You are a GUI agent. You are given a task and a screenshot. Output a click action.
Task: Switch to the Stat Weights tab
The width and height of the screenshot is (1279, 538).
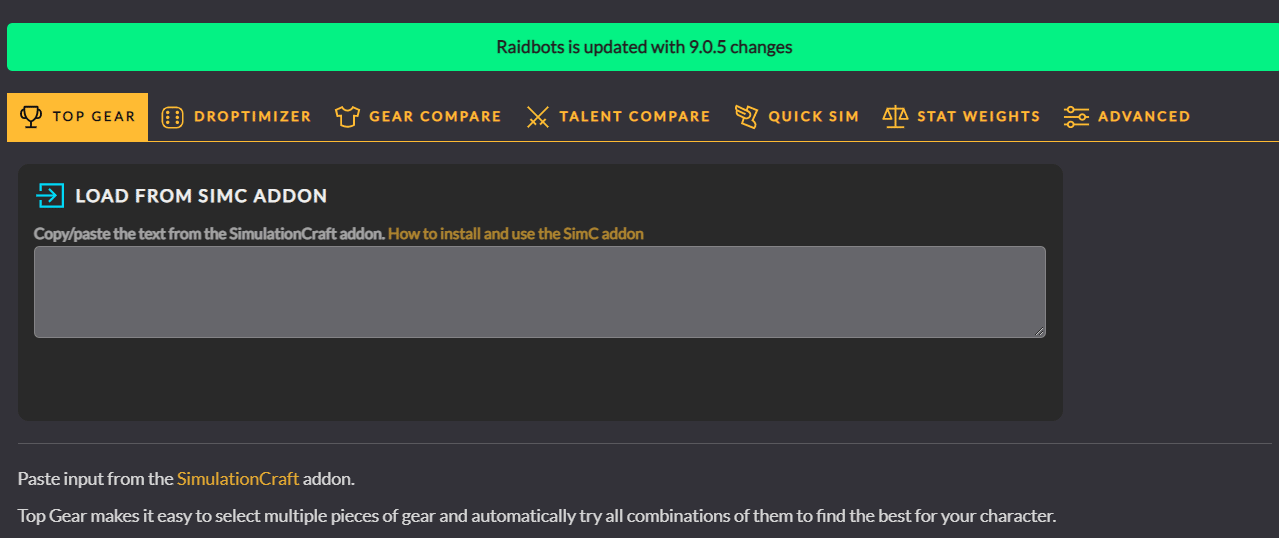click(x=978, y=117)
